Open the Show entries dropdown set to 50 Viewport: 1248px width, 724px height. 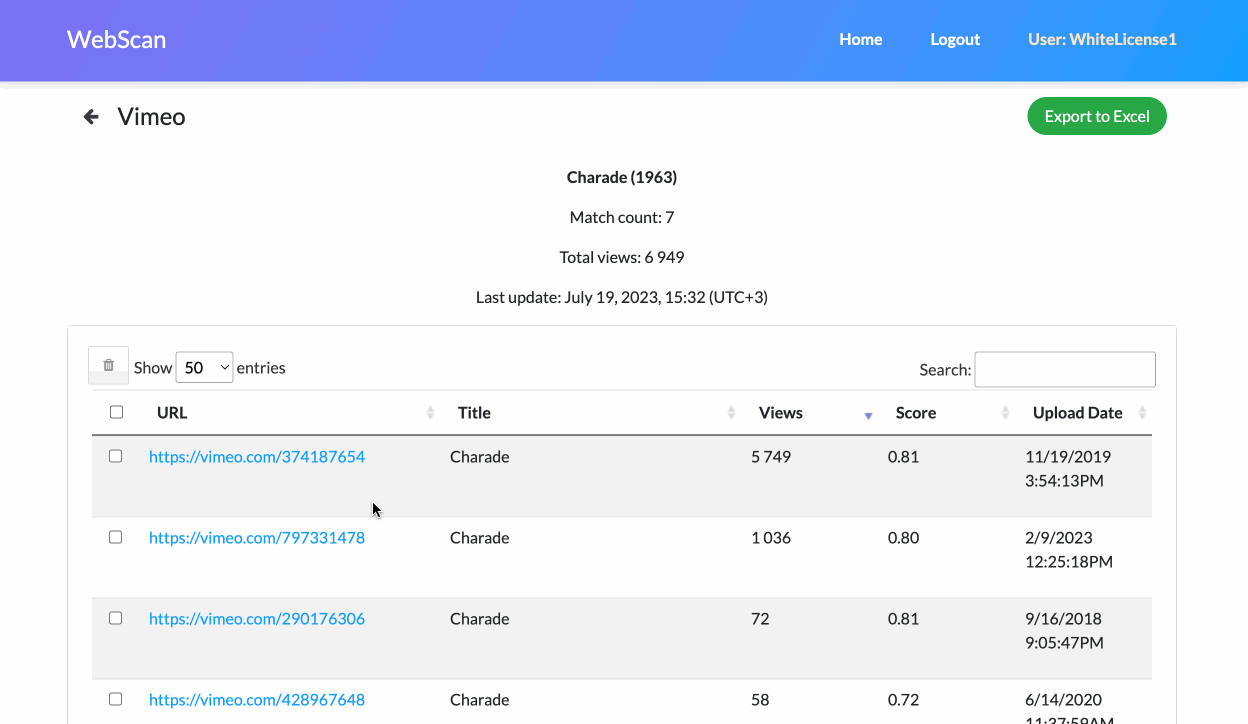pyautogui.click(x=204, y=367)
